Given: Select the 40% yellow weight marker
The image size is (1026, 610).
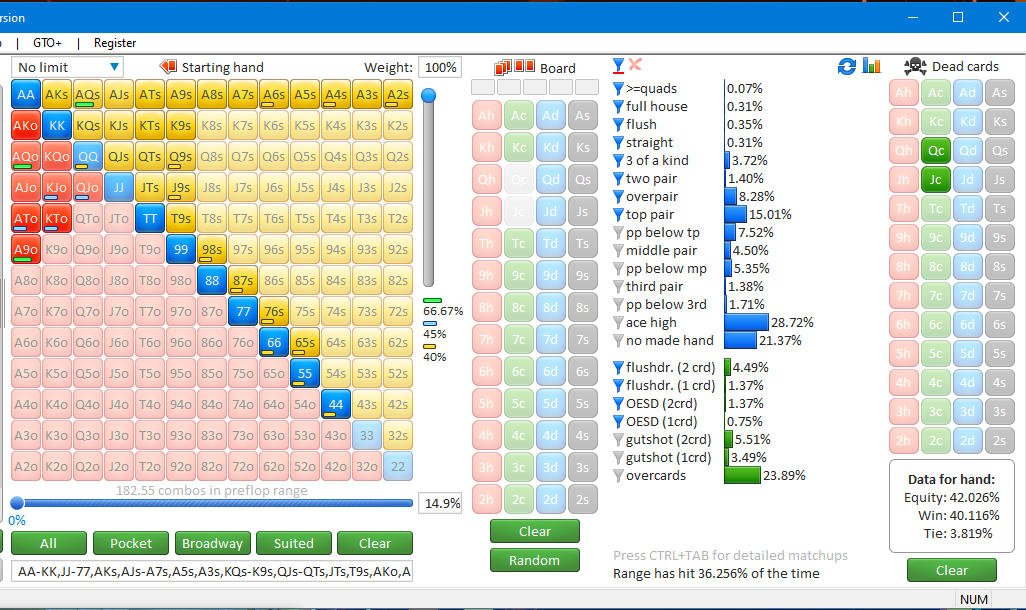Looking at the screenshot, I should [429, 346].
